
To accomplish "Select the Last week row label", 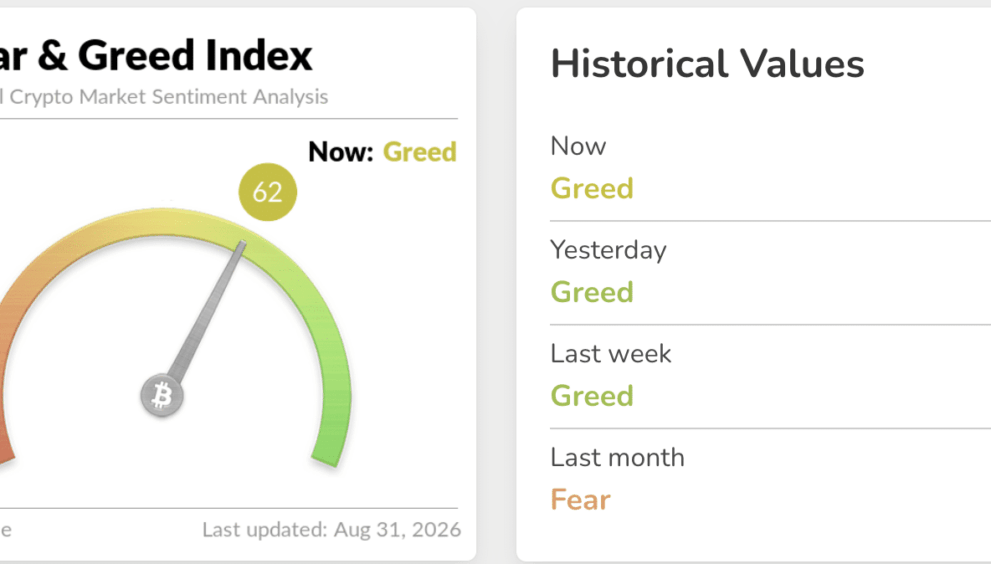I will (611, 353).
